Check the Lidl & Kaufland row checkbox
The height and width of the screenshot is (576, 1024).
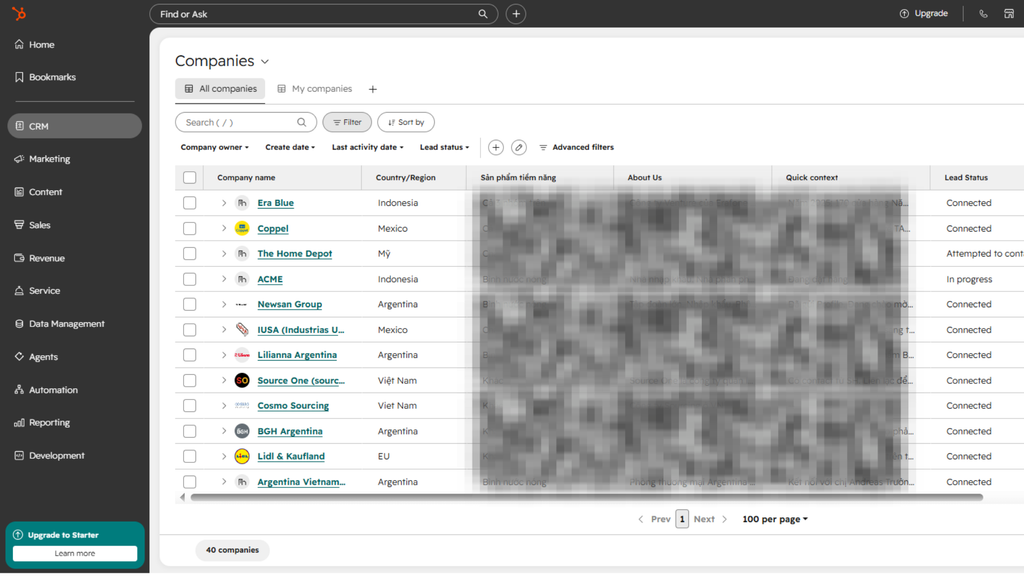click(189, 456)
